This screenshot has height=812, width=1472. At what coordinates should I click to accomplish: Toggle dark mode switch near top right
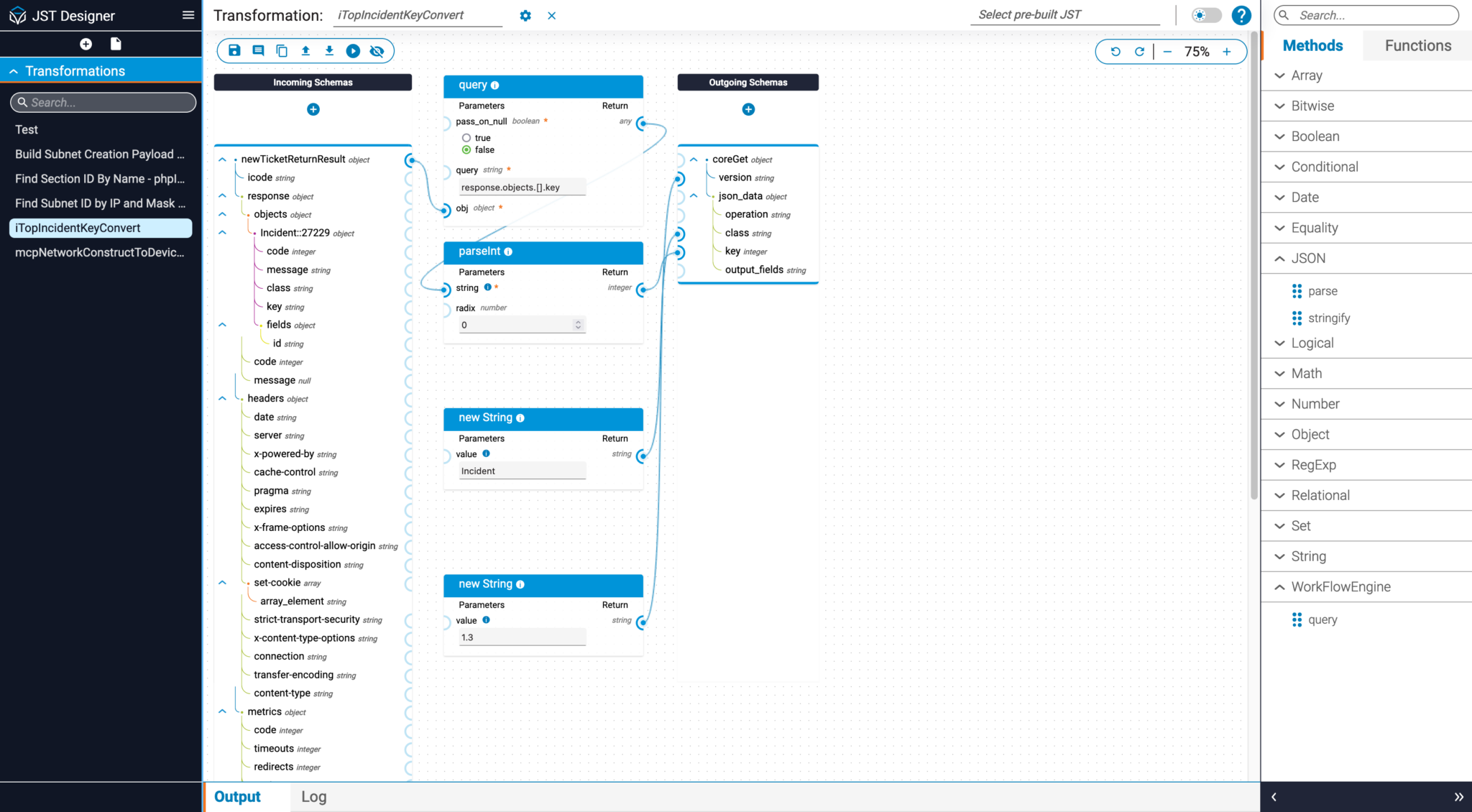(x=1206, y=15)
